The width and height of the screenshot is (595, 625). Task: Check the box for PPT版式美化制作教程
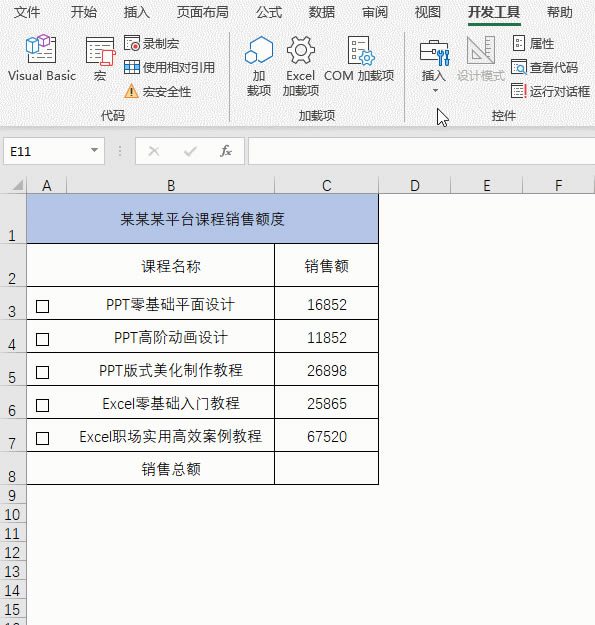(43, 372)
